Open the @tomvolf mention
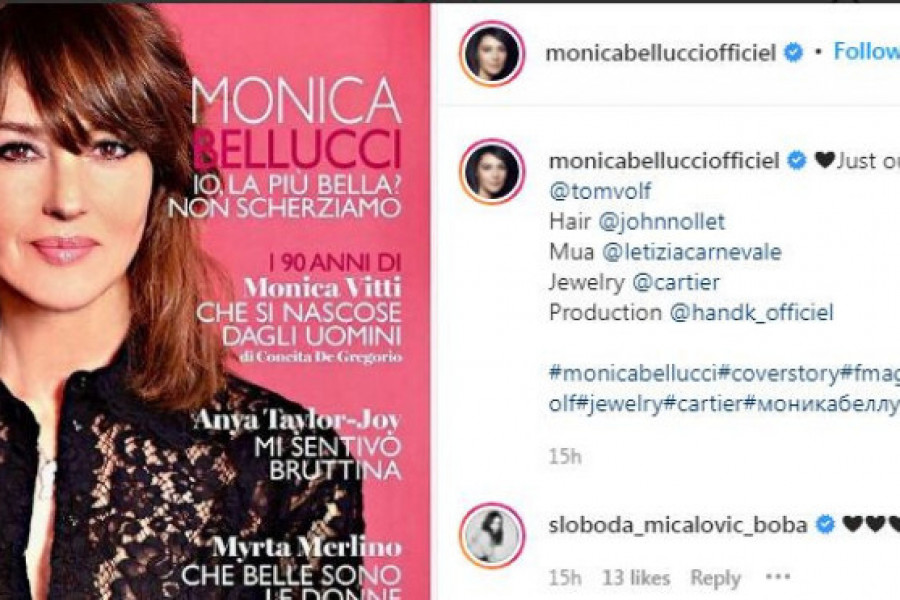This screenshot has width=900, height=600. pos(600,191)
